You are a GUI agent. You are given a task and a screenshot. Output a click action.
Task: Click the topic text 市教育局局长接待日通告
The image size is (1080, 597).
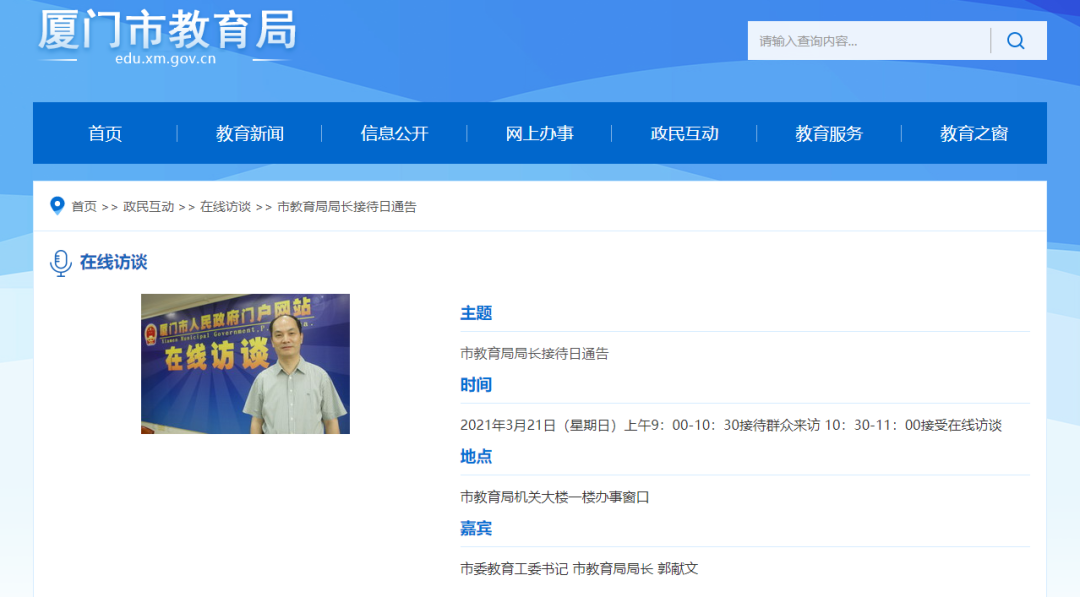tap(534, 354)
